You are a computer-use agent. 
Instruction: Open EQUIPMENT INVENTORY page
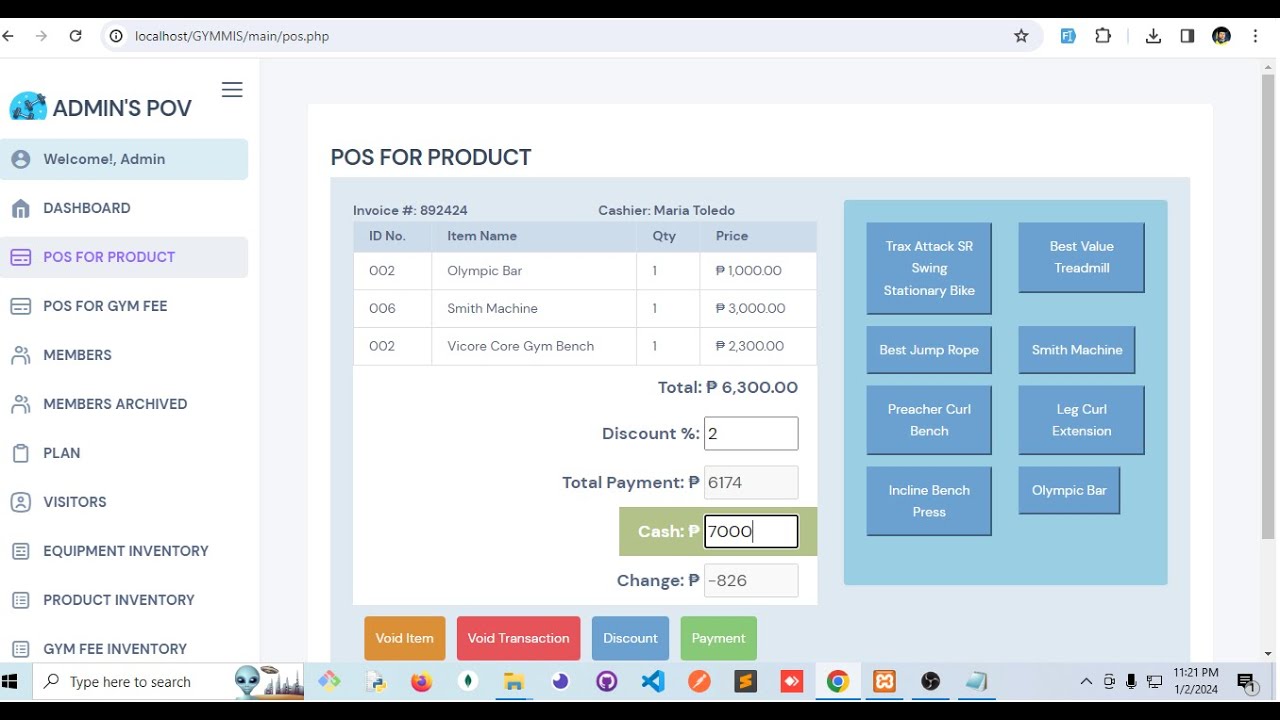click(x=126, y=551)
